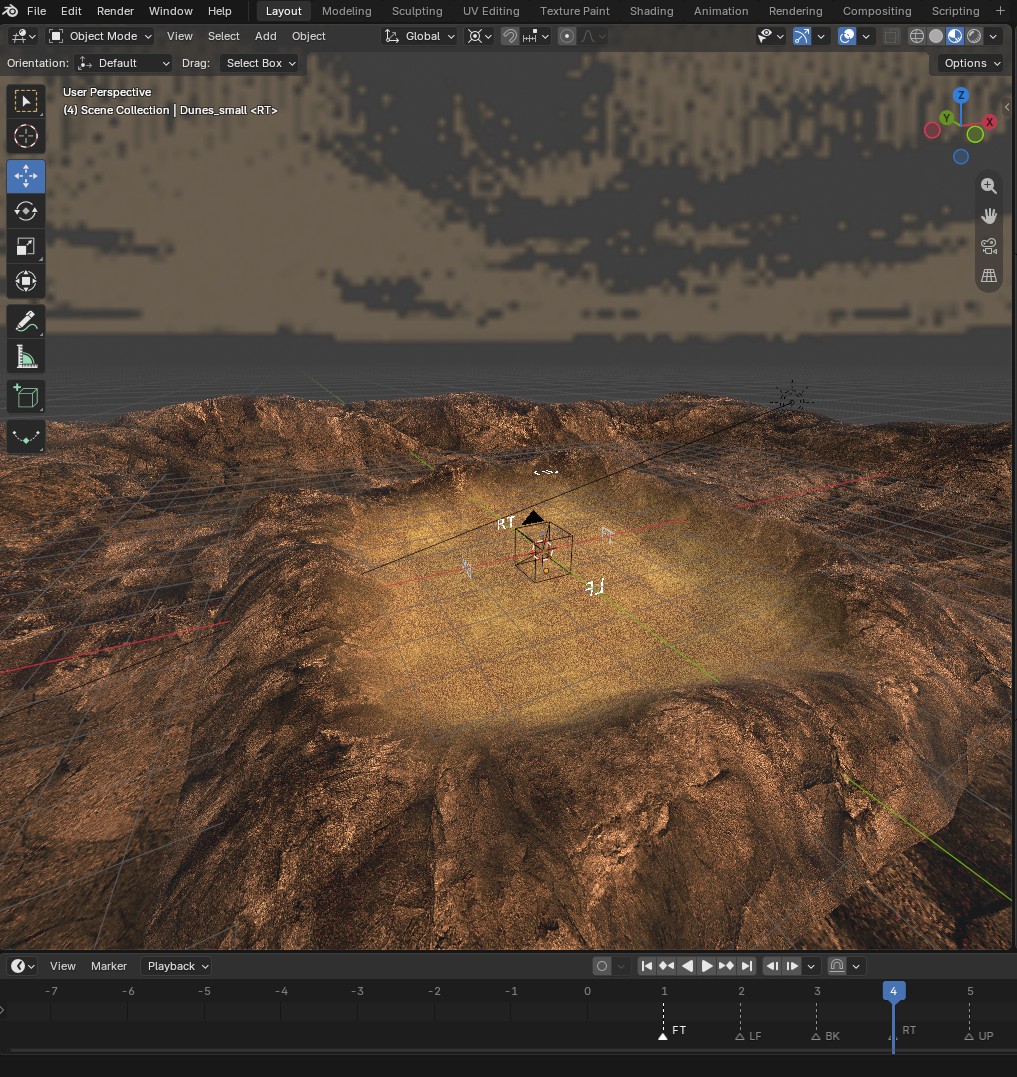Expand the Options dropdown
Screen dimensions: 1017x1077
[x=972, y=63]
